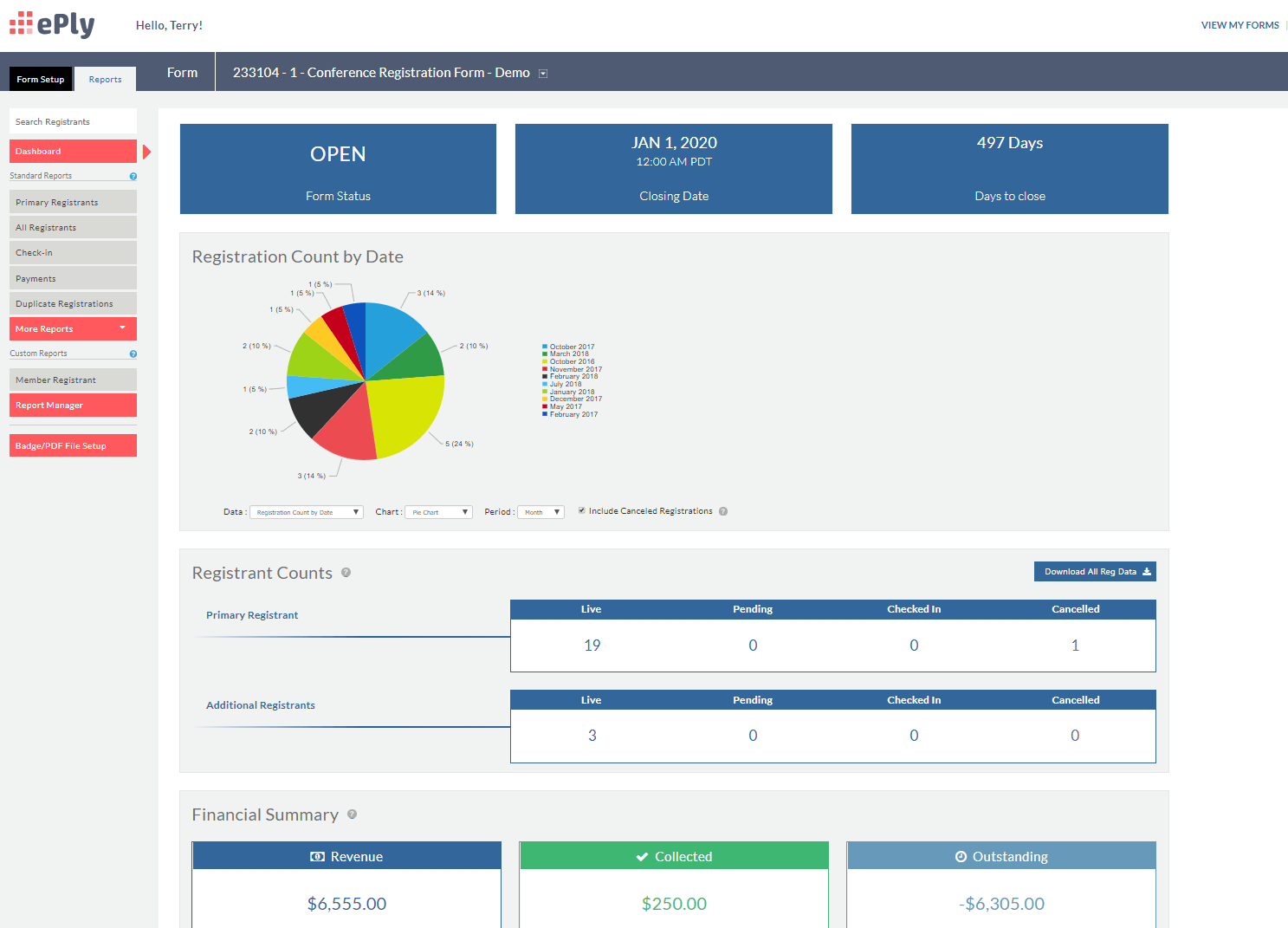
Task: Click help icon next to Financial Summary
Action: (352, 814)
